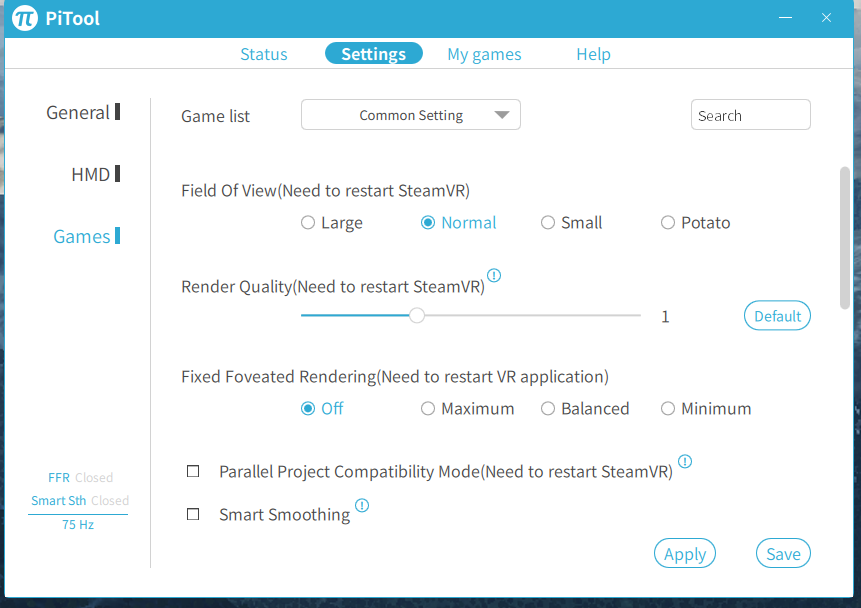The width and height of the screenshot is (861, 608).
Task: Click the Render Quality info icon
Action: 494,275
